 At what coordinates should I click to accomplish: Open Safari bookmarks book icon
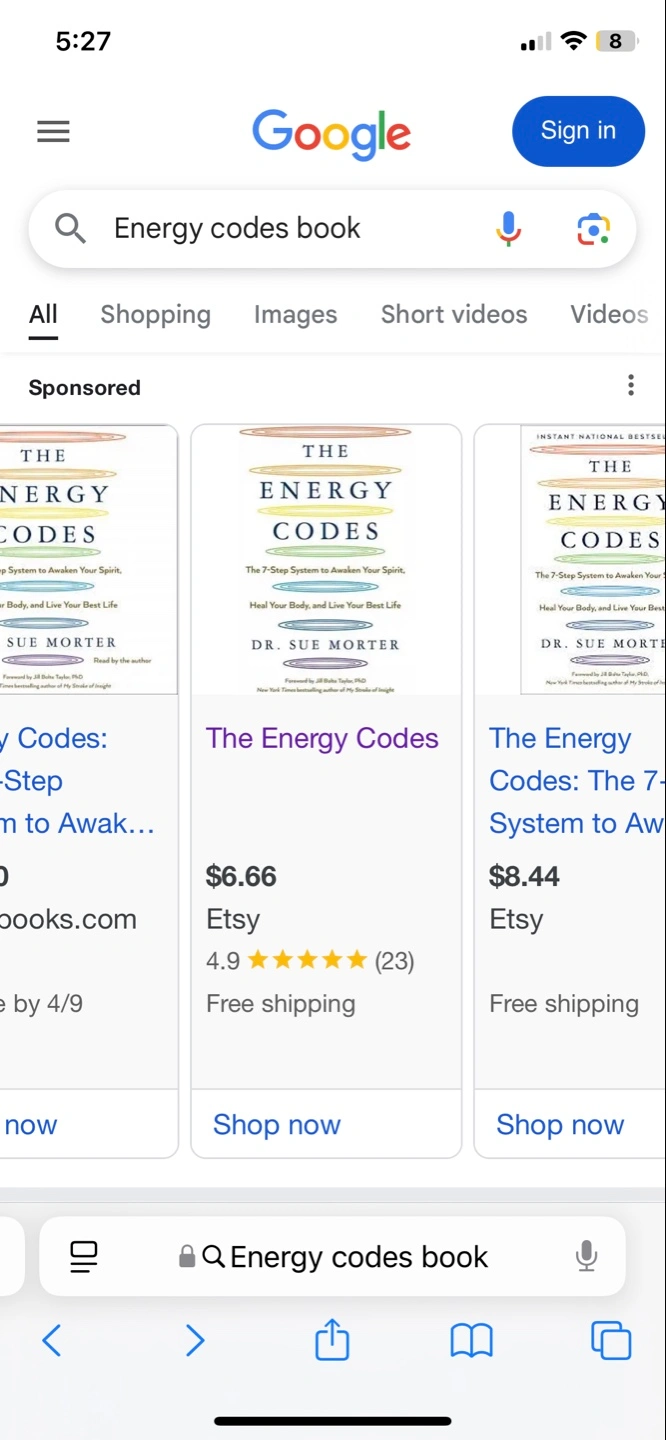(472, 1341)
